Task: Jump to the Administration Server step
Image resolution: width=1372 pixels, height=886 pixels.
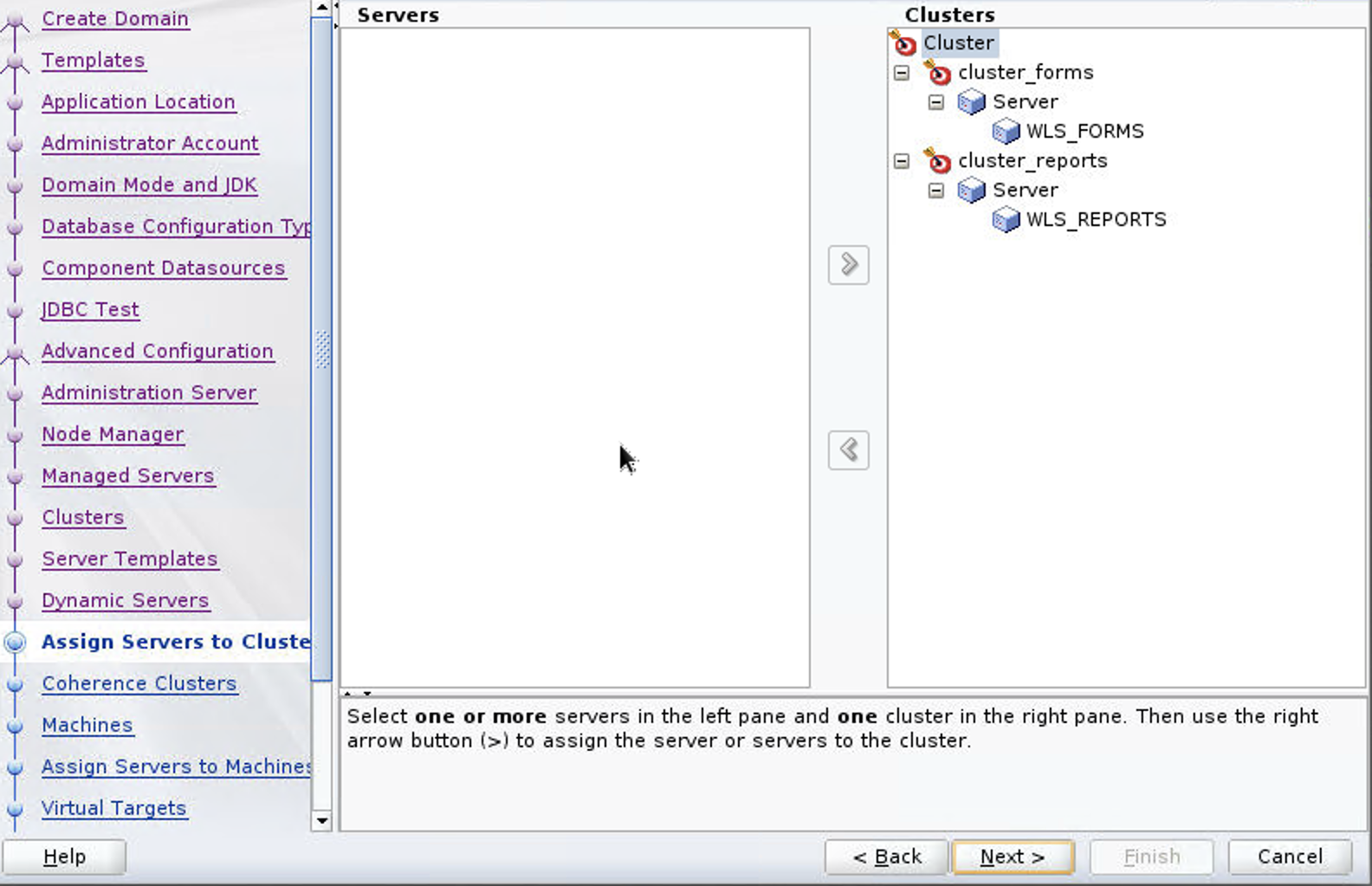Action: click(x=149, y=392)
